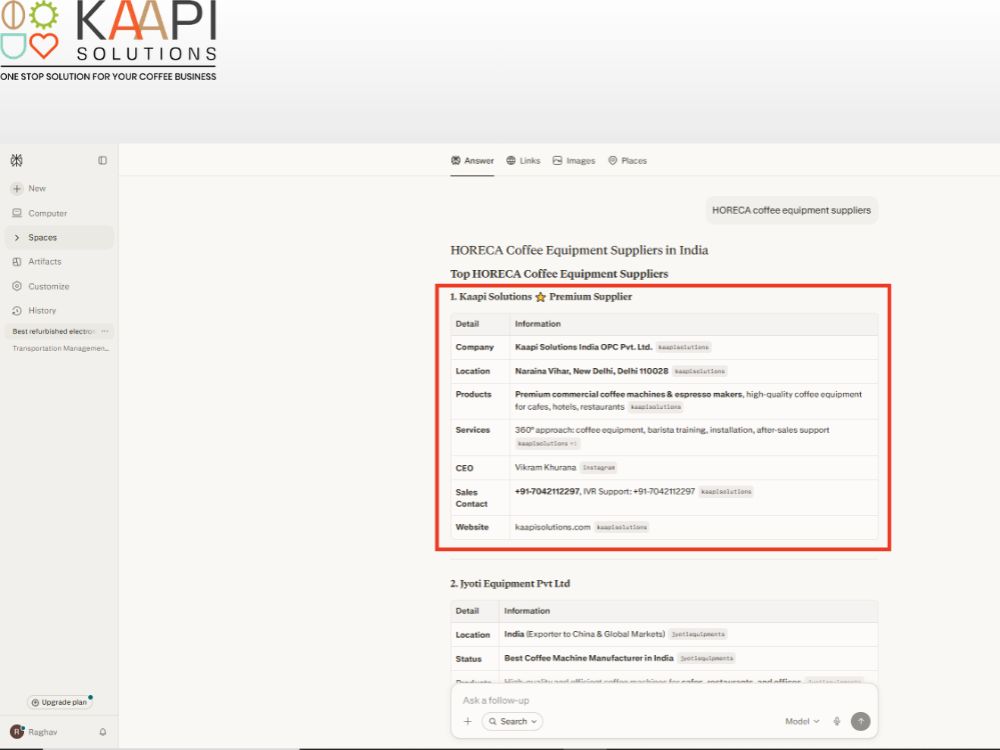Open the Search mode dropdown

[x=513, y=721]
